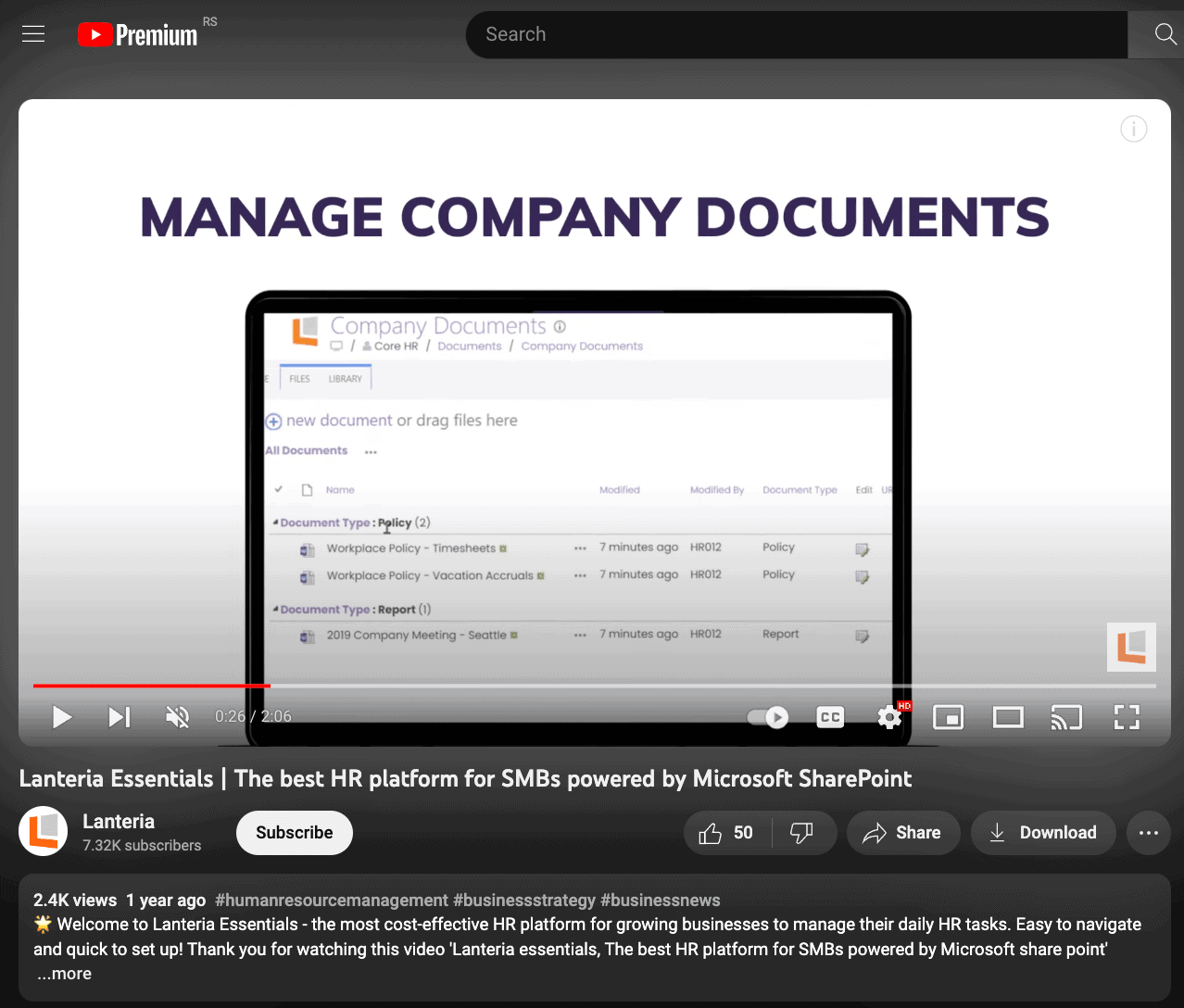Unmute the video sound
Viewport: 1184px width, 1008px height.
pos(177,717)
